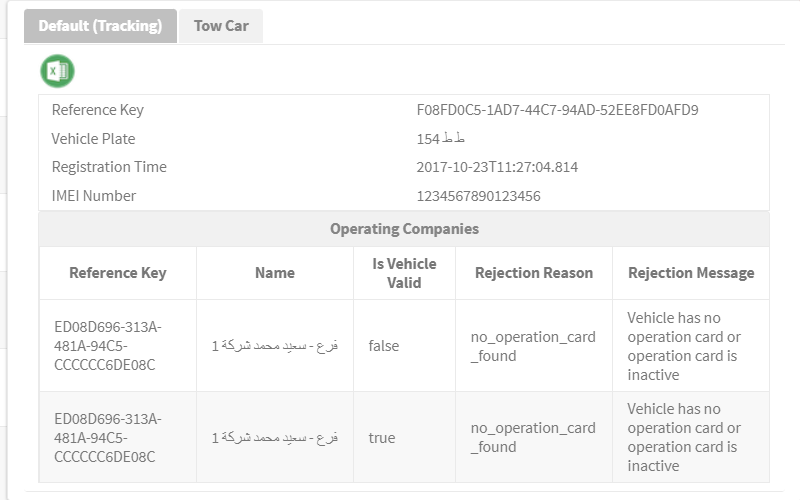Select the Vehicle Plate value 154

[x=440, y=138]
